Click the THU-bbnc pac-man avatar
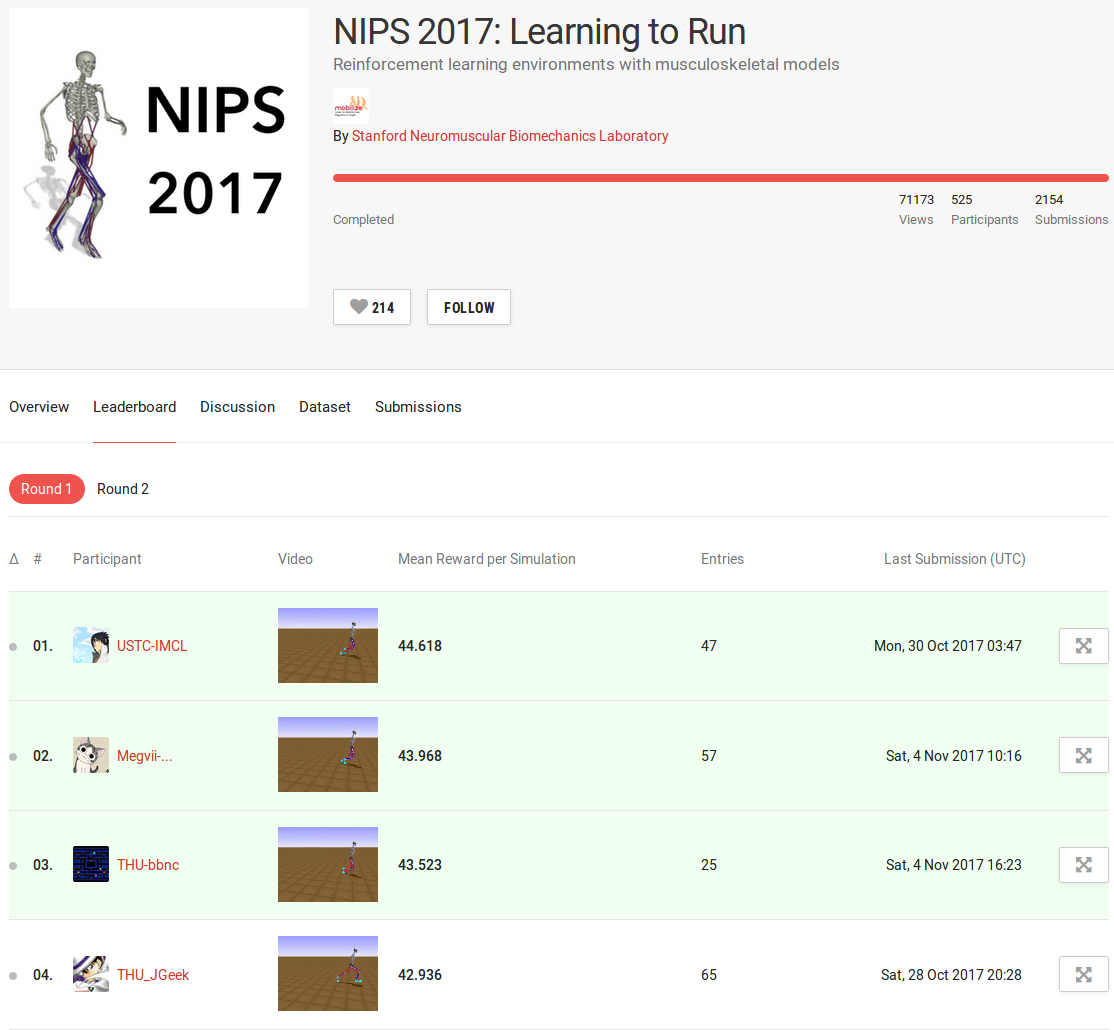Screen dimensions: 1114x1030 pyautogui.click(x=91, y=864)
